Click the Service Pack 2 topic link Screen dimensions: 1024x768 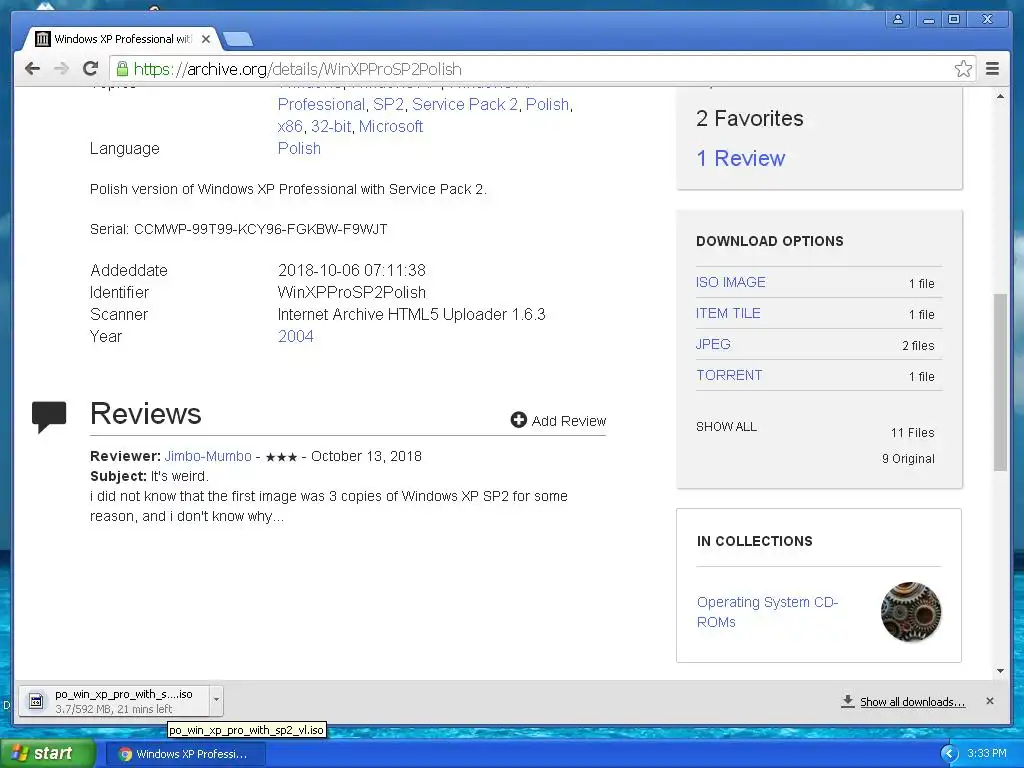(x=465, y=104)
